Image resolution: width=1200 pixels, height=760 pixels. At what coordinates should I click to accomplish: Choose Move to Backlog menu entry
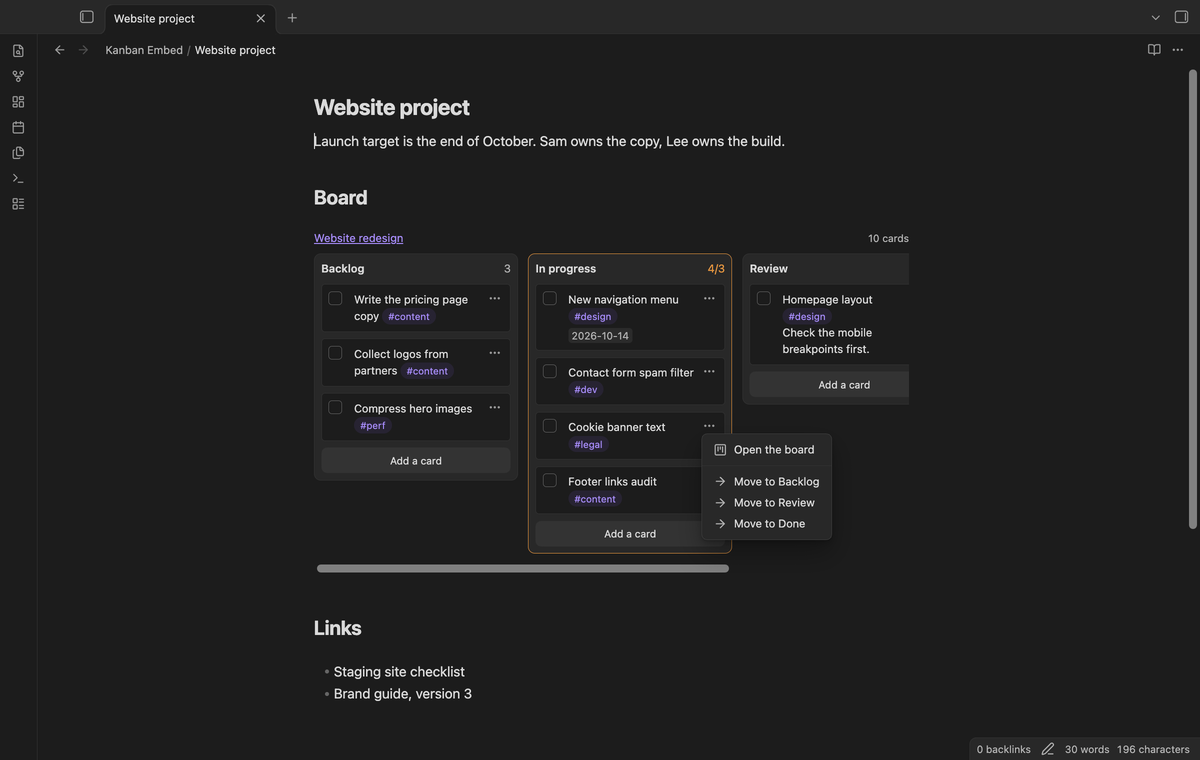pos(766,482)
